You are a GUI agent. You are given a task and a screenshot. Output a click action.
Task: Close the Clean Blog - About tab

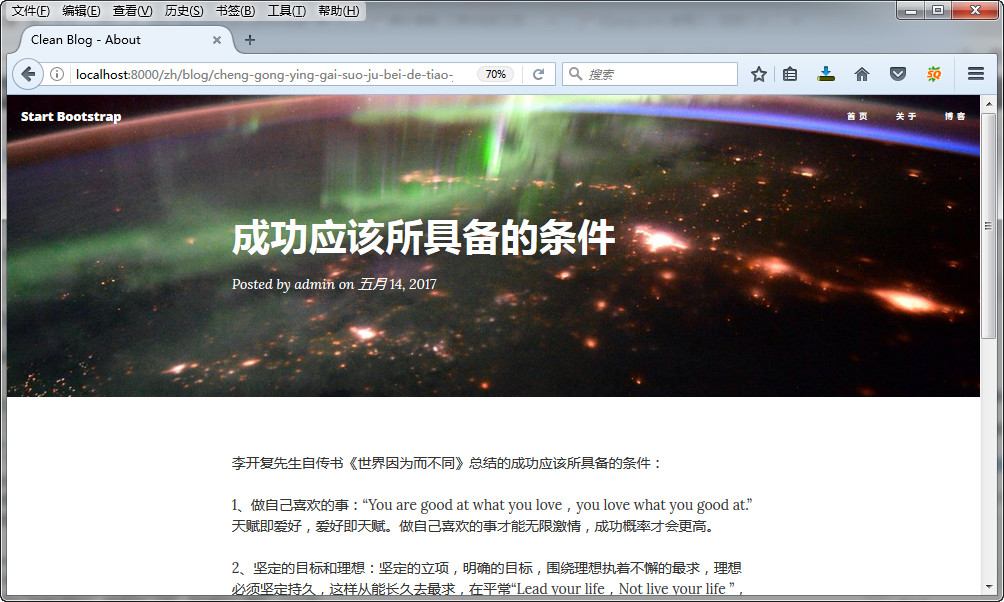[217, 40]
